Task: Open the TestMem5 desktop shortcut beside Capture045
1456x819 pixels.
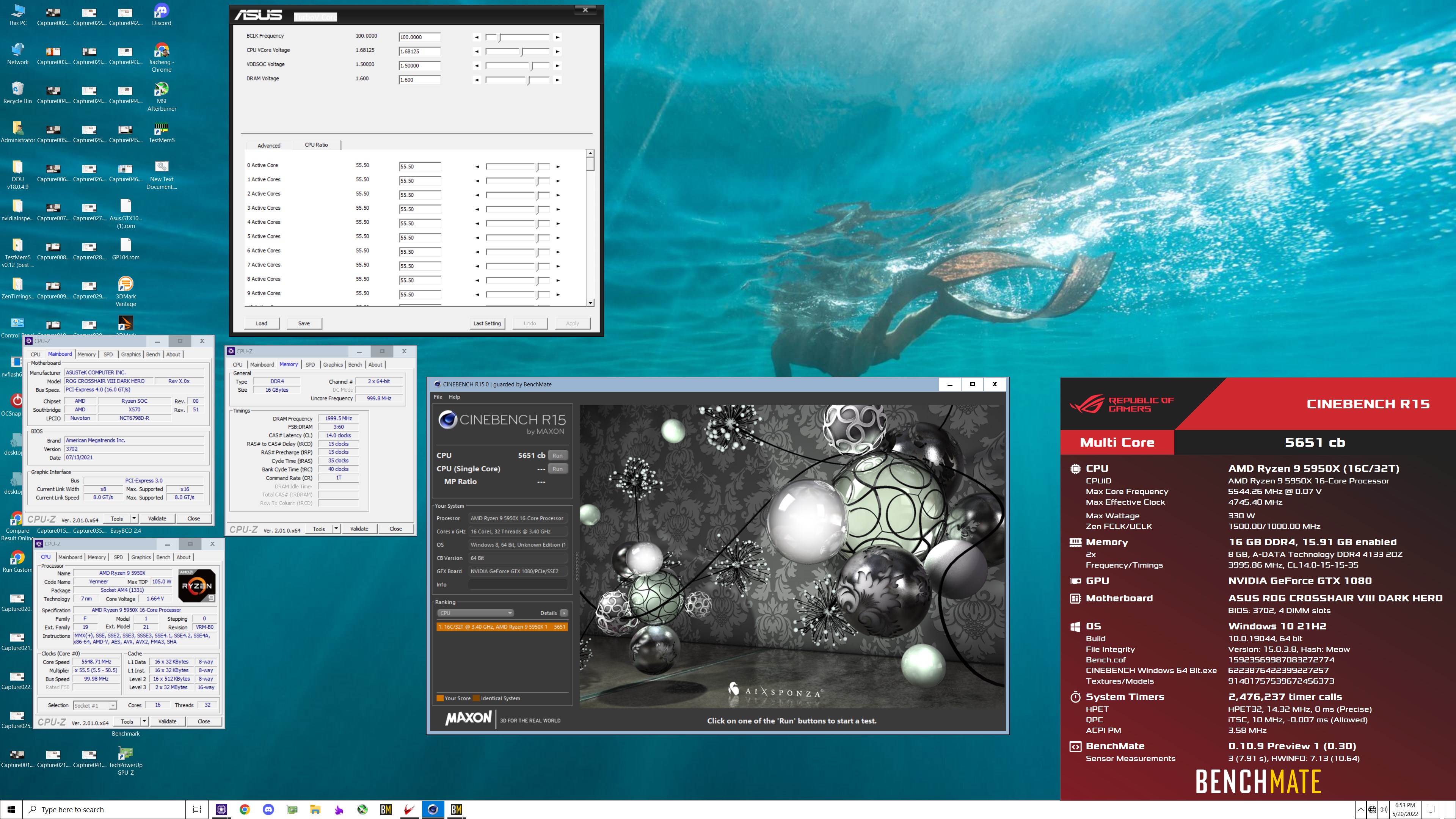Action: (162, 133)
